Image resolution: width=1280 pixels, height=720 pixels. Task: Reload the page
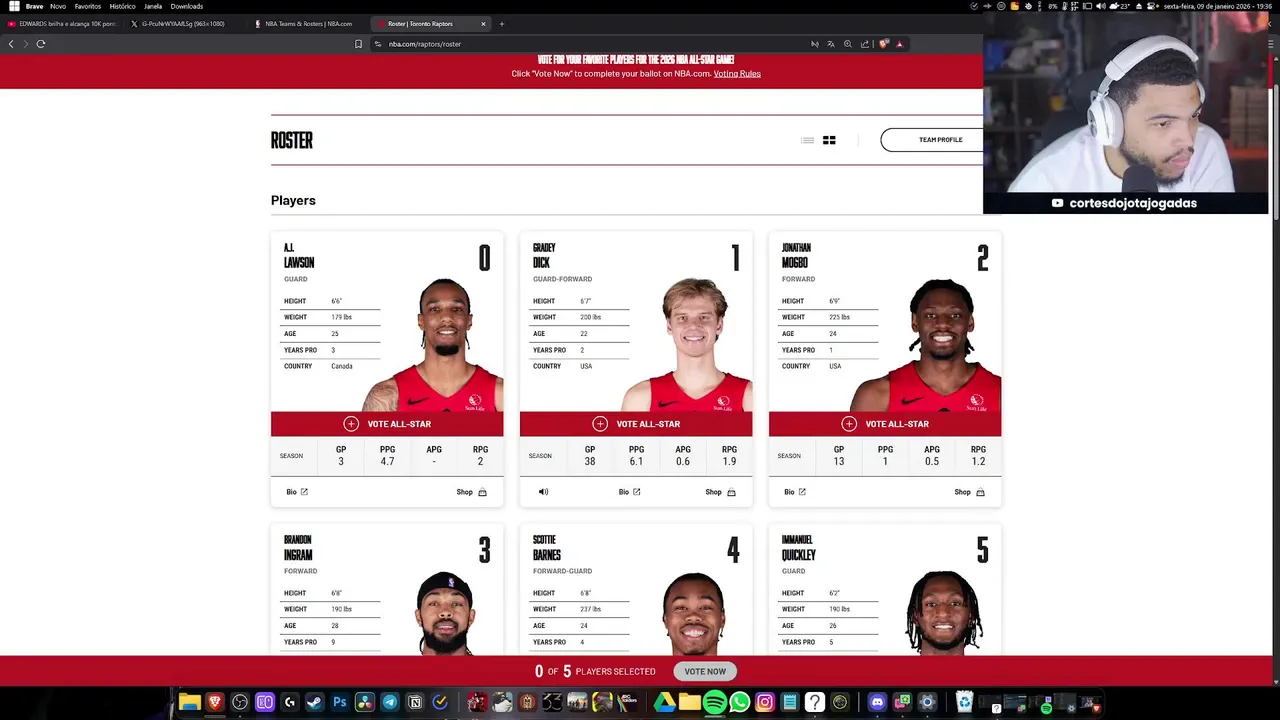[x=41, y=44]
